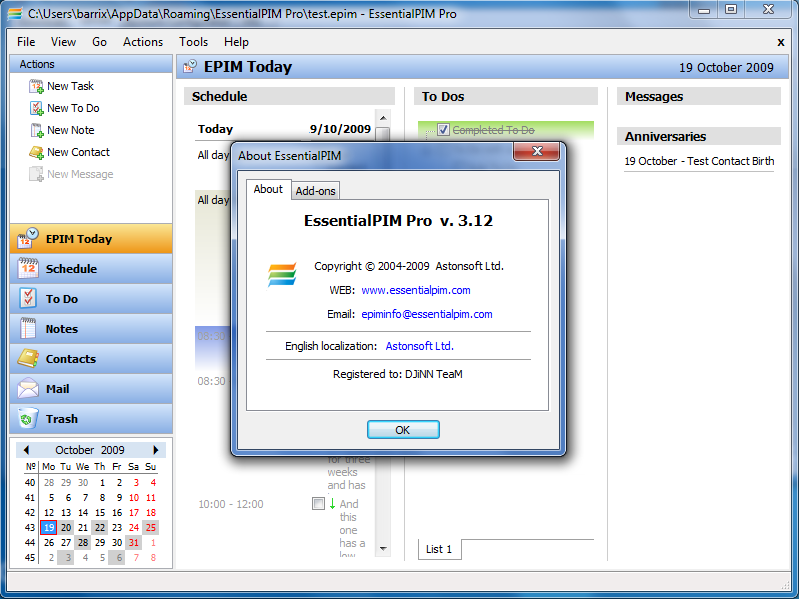Open the Help menu

[236, 42]
